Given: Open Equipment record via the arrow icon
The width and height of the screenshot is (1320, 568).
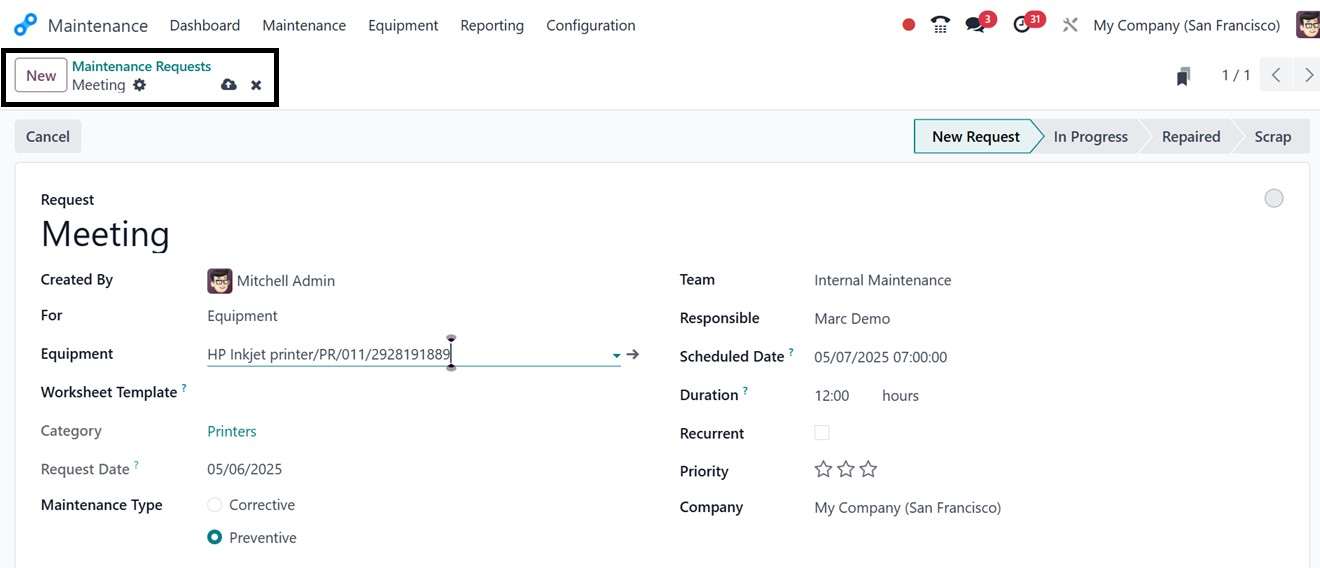Looking at the screenshot, I should [633, 354].
